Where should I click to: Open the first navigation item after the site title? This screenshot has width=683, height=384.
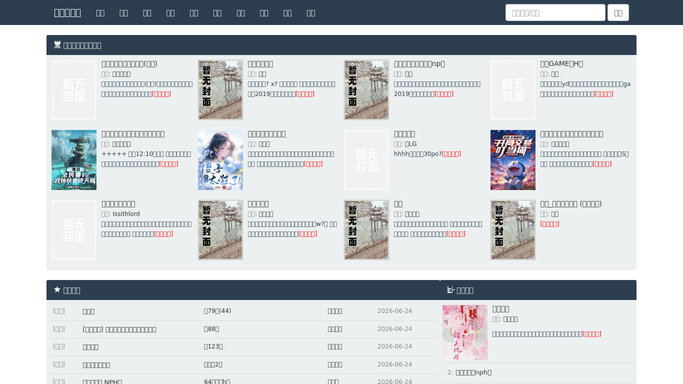[x=100, y=13]
